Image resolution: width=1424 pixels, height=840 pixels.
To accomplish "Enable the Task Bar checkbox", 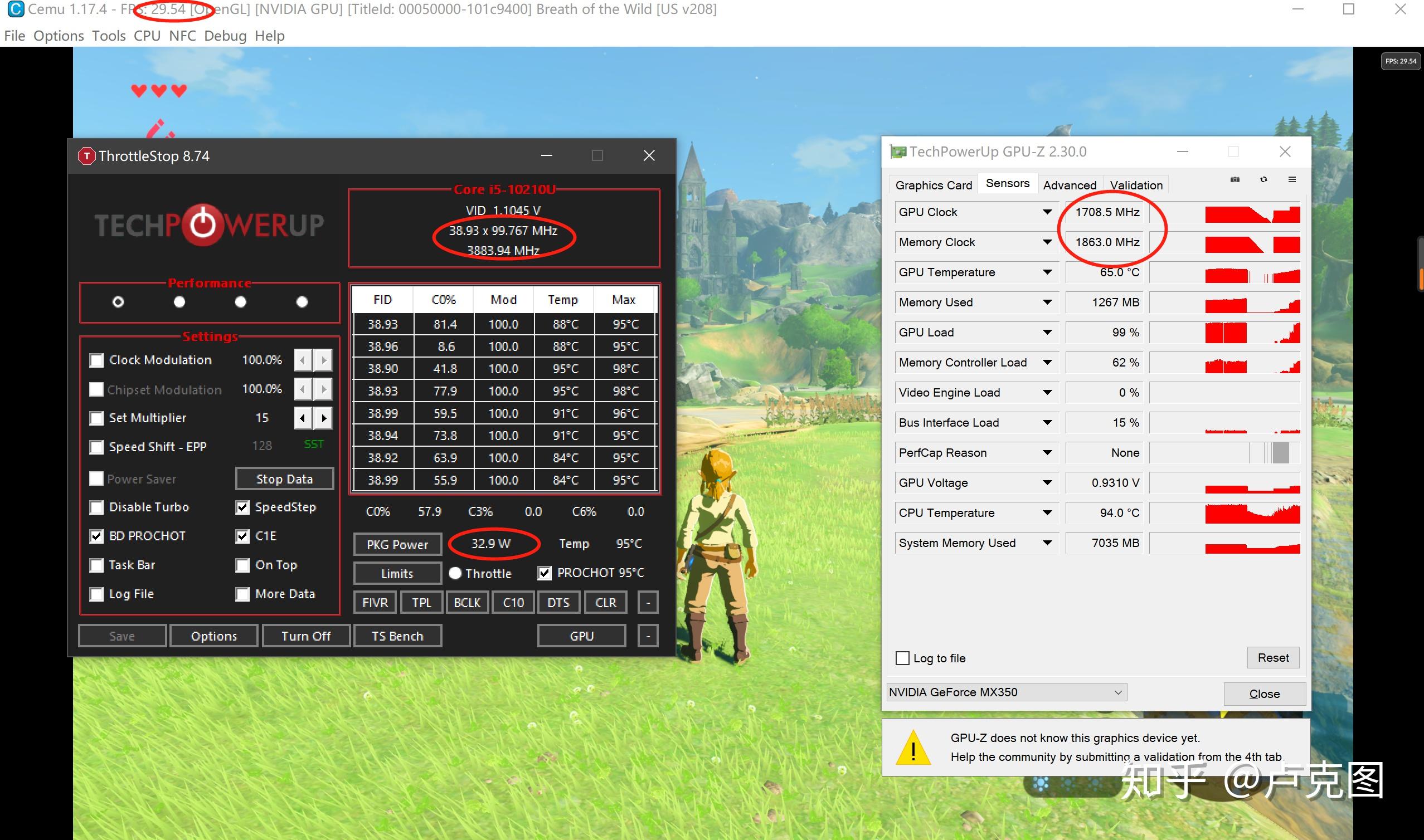I will 97,565.
